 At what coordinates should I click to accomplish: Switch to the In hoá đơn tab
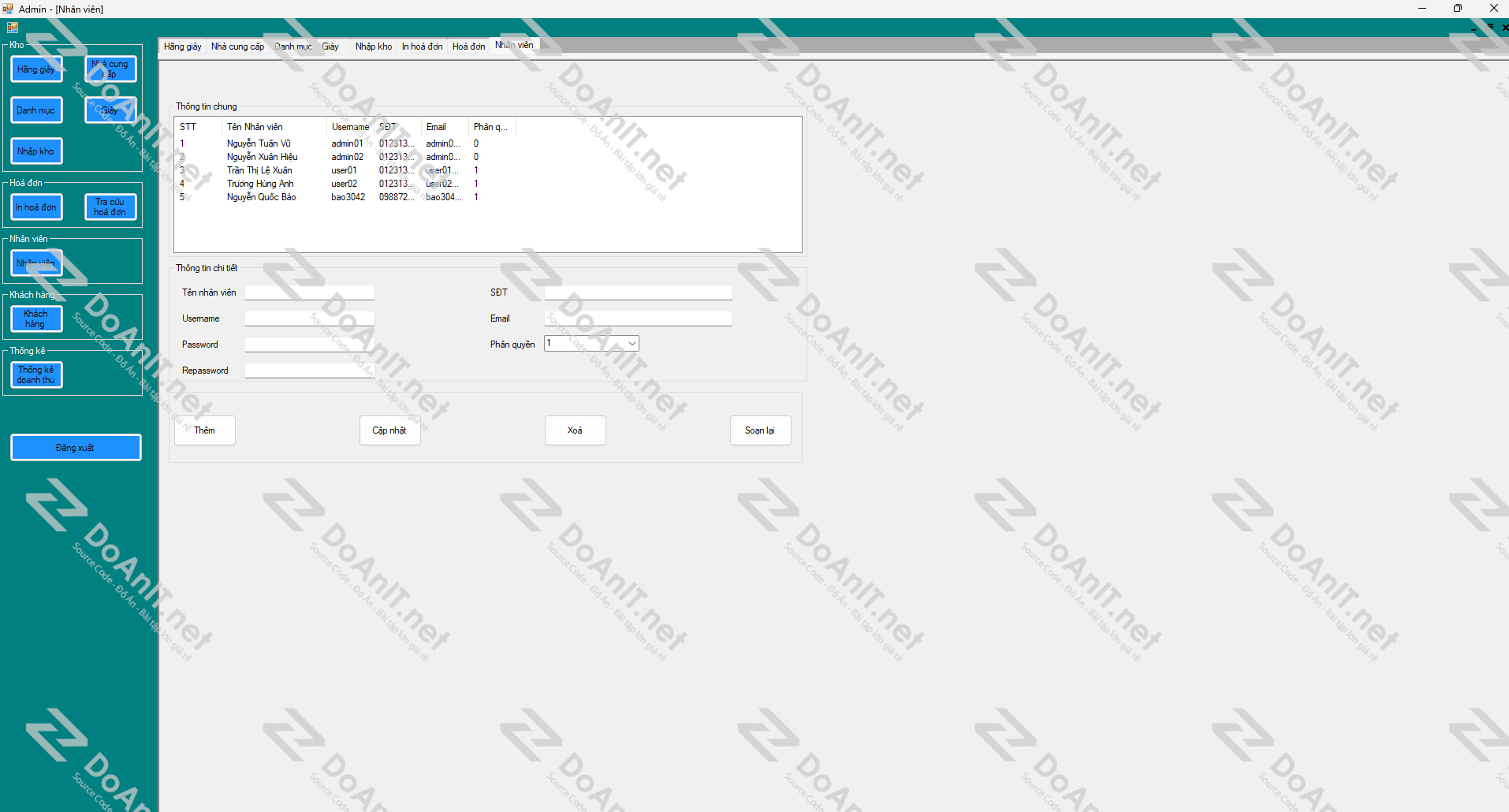(x=422, y=47)
